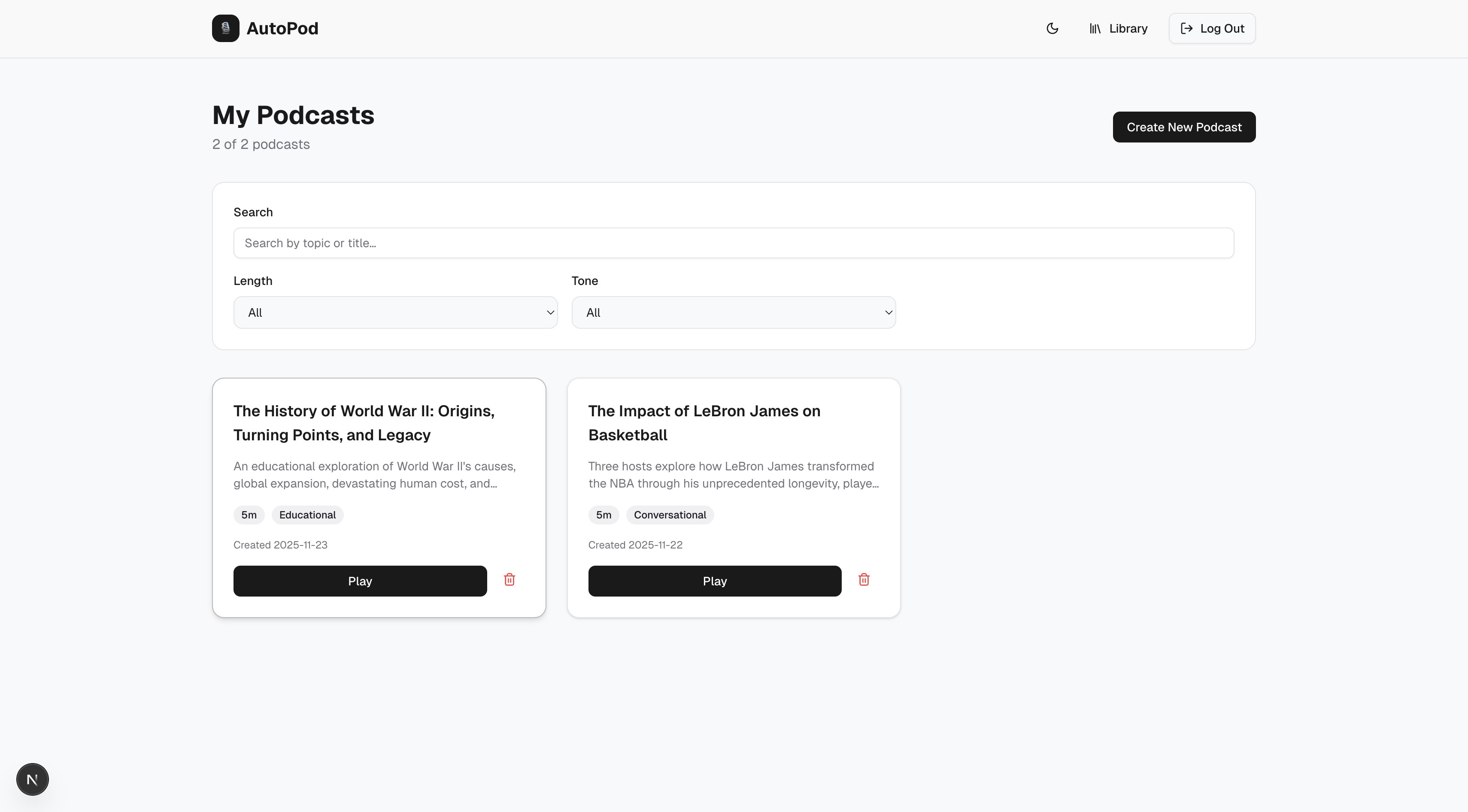Go to the Library page

coord(1128,28)
